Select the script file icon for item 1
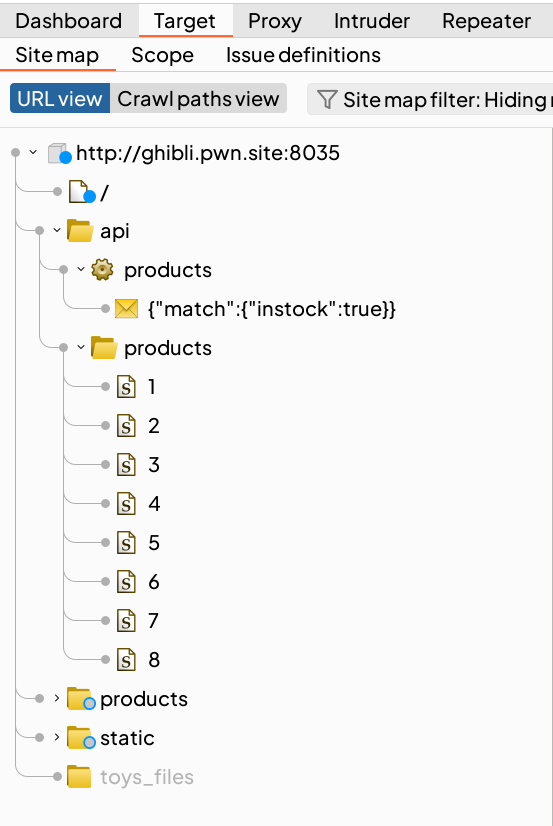Screen dimensions: 553x826 pos(126,387)
